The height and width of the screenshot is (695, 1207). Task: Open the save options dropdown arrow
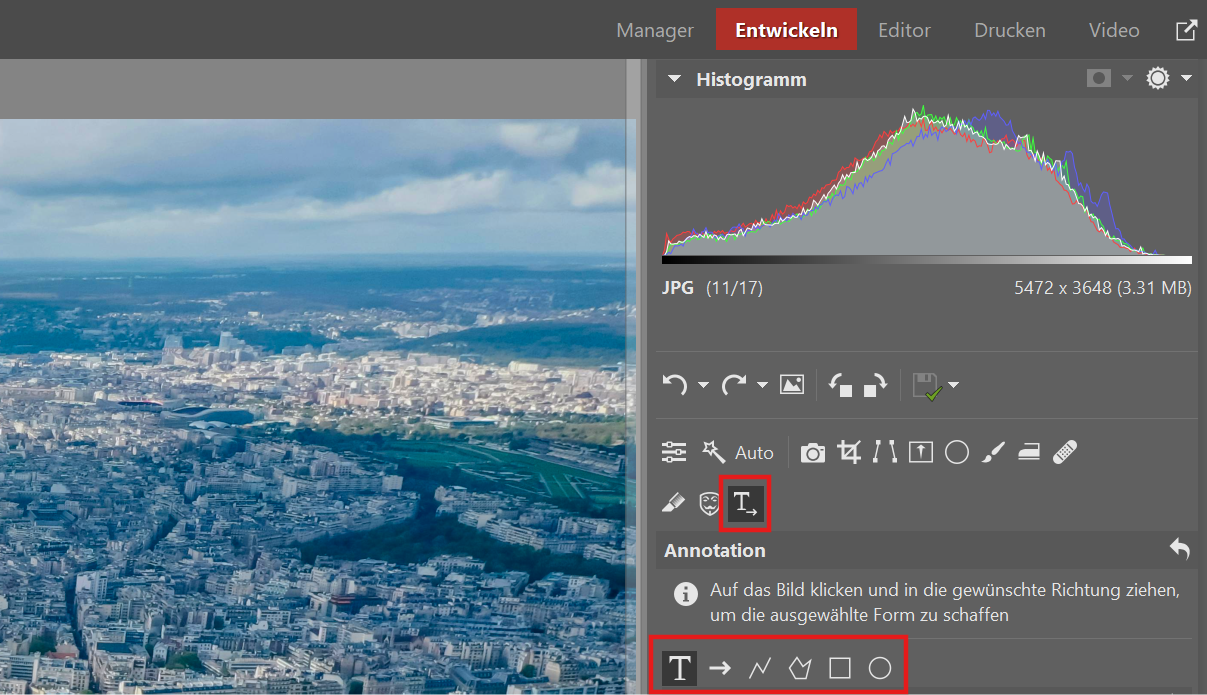click(953, 385)
